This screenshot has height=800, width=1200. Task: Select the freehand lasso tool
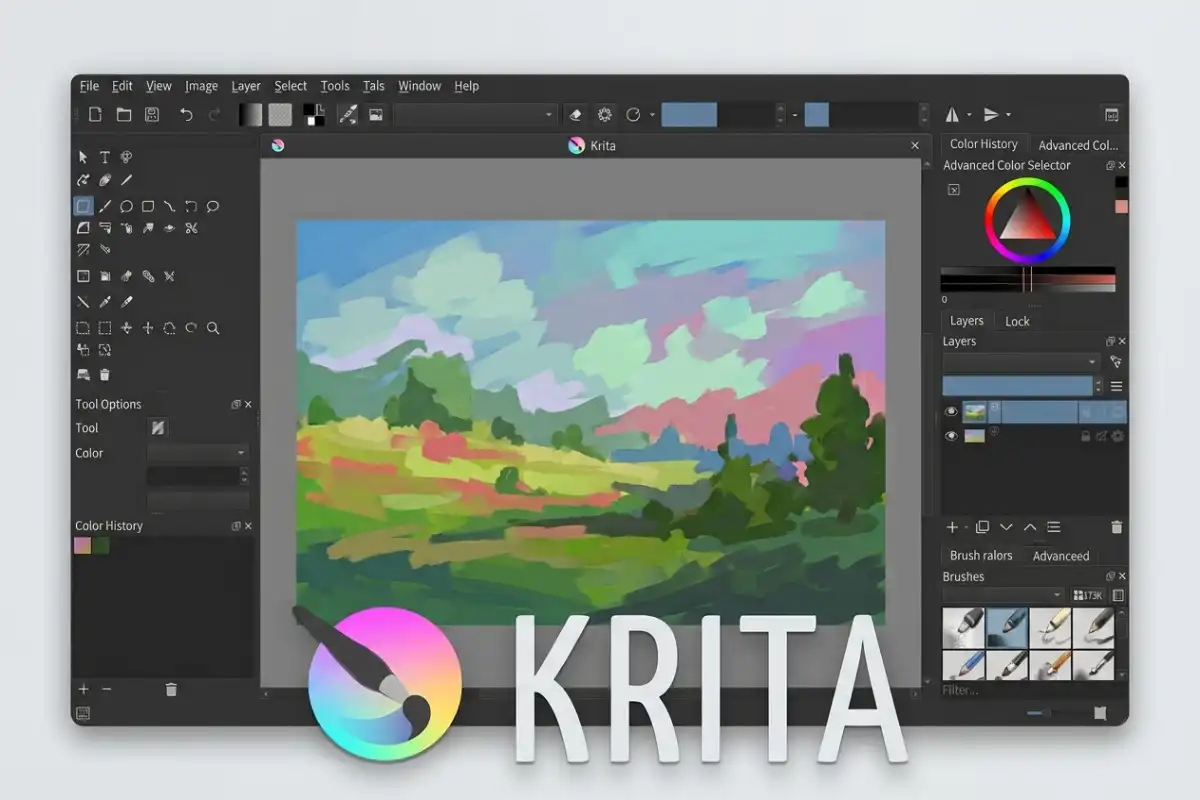click(213, 206)
